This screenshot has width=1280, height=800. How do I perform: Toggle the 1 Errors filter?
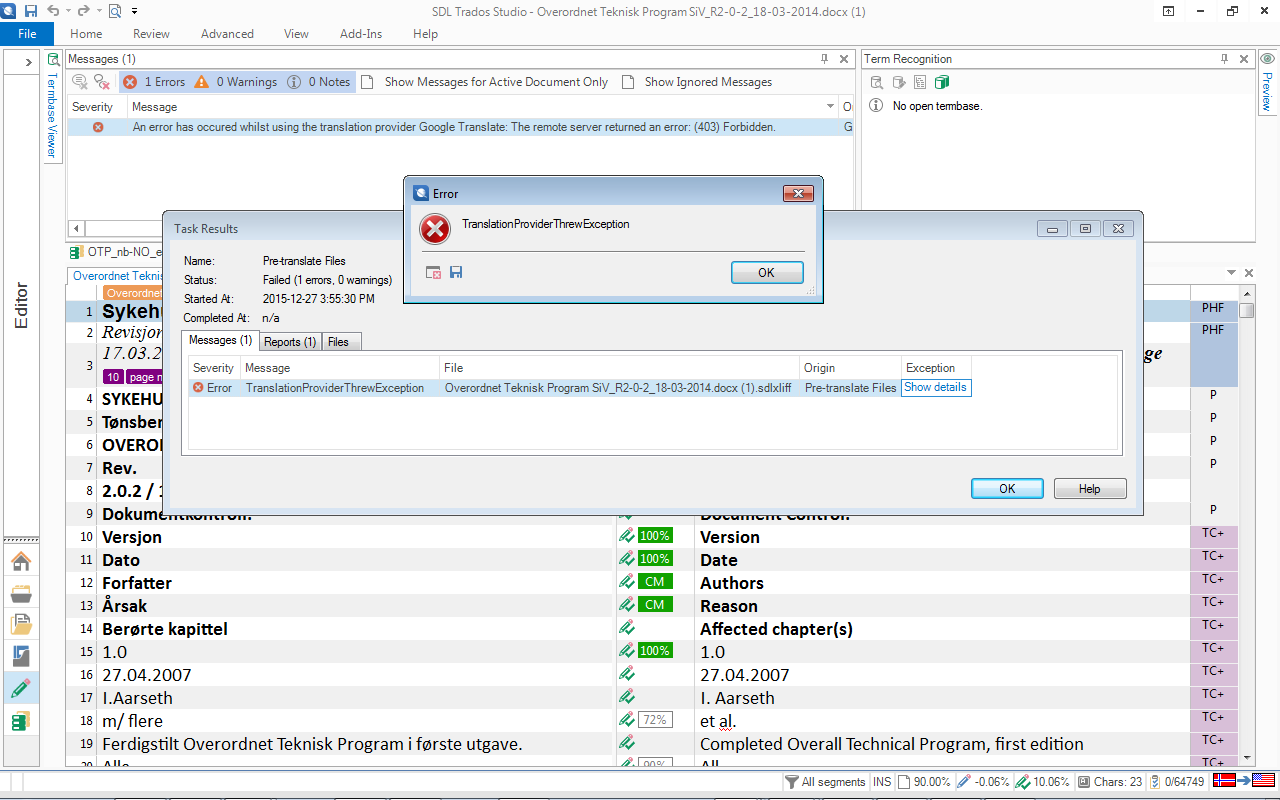154,82
